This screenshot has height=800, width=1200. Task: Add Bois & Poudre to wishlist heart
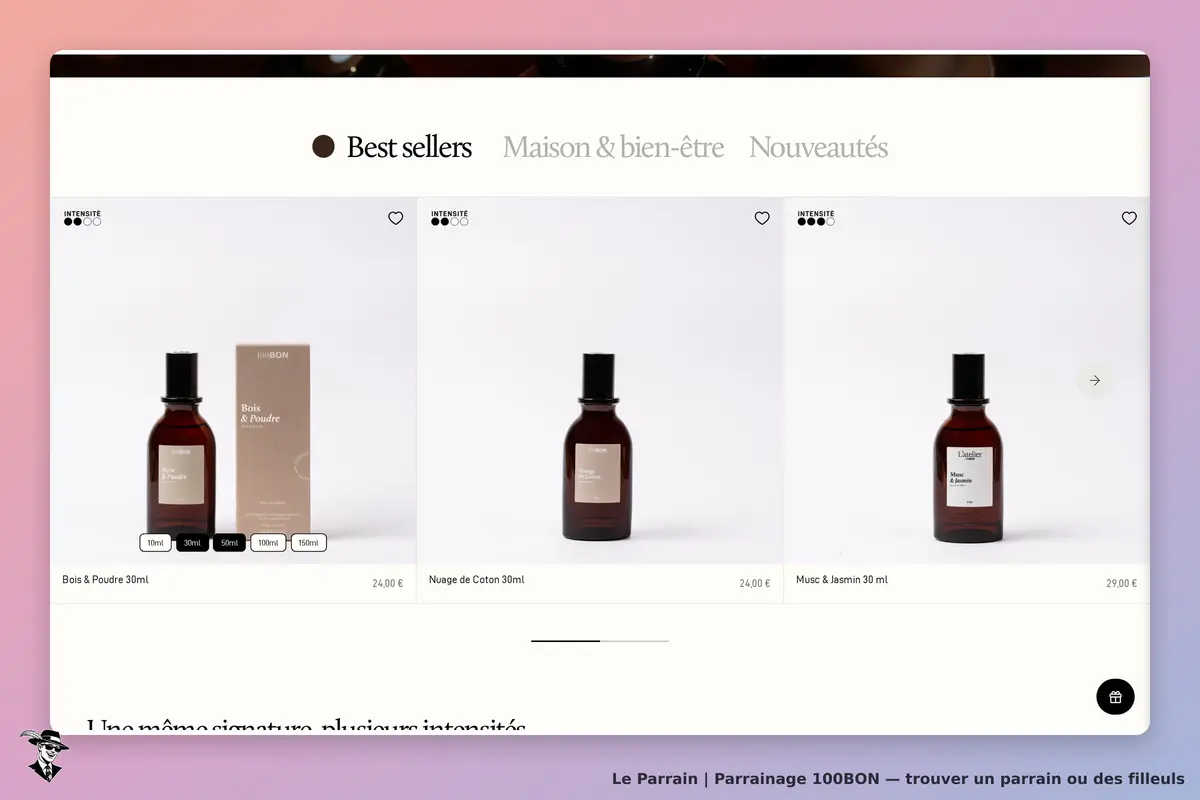pyautogui.click(x=395, y=218)
